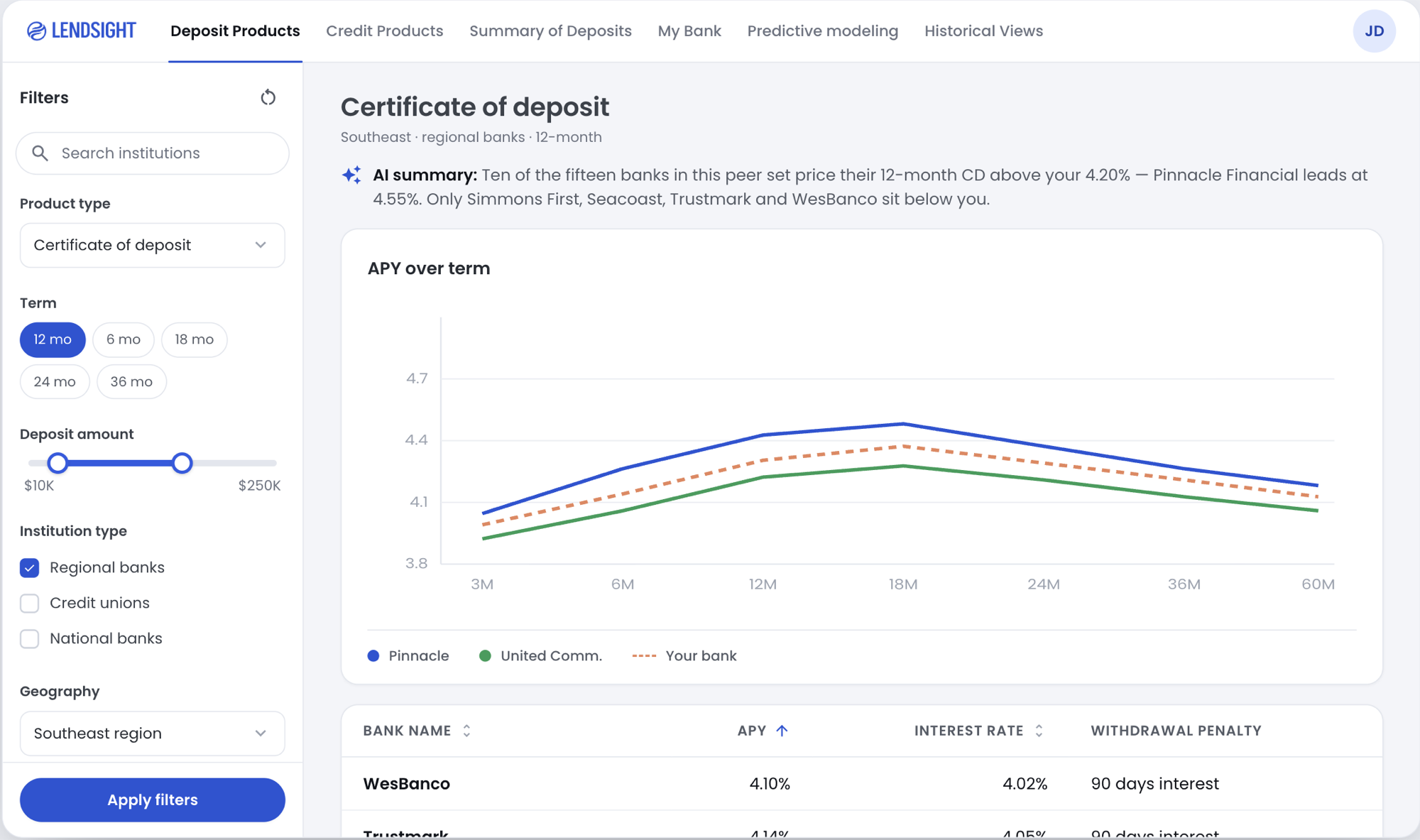Click the AI summary sparkle icon
This screenshot has width=1420, height=840.
(351, 175)
